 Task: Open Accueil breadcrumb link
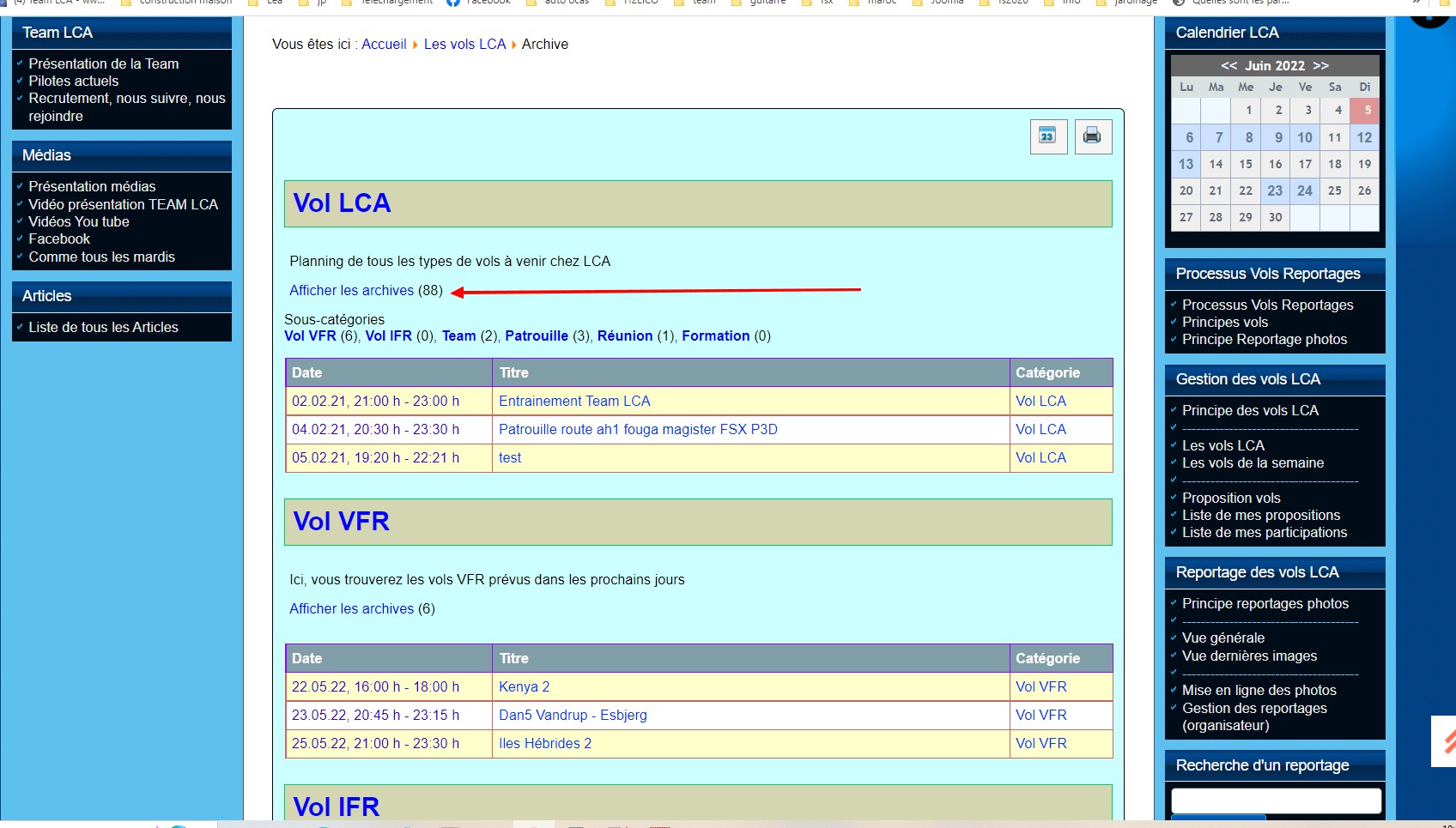point(384,45)
